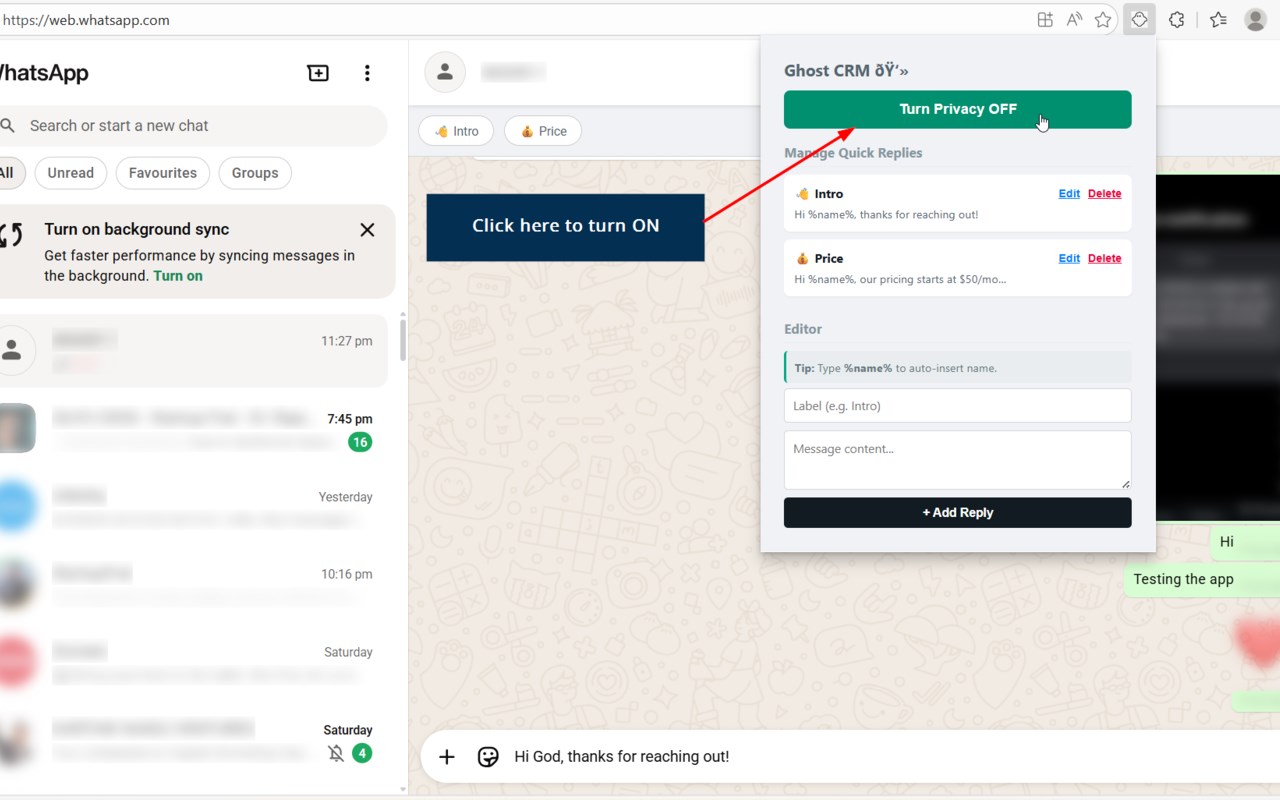Focus the Label input field
This screenshot has height=800, width=1280.
pos(958,406)
